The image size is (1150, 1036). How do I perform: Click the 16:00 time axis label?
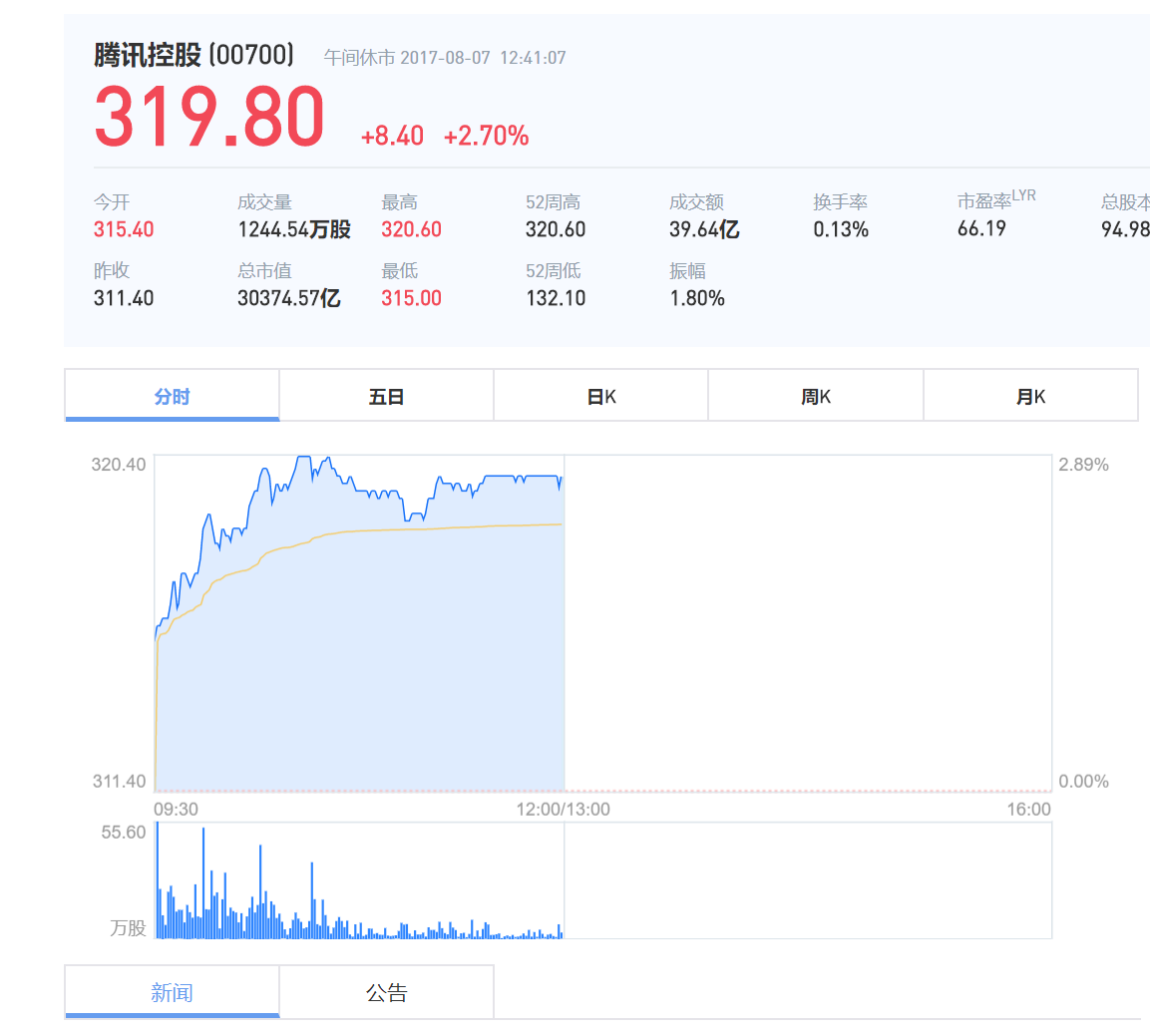[1028, 809]
